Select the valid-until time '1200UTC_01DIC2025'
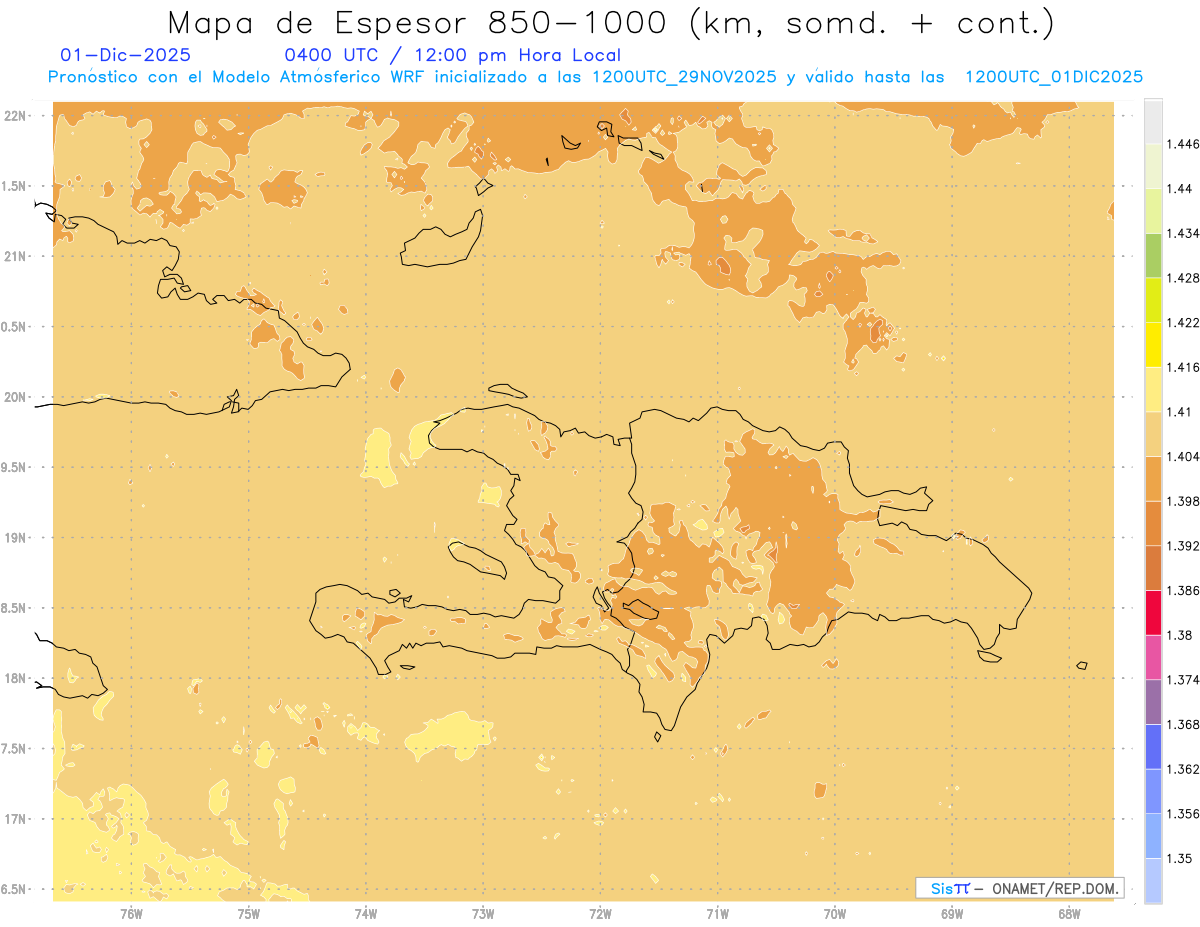 (1053, 77)
